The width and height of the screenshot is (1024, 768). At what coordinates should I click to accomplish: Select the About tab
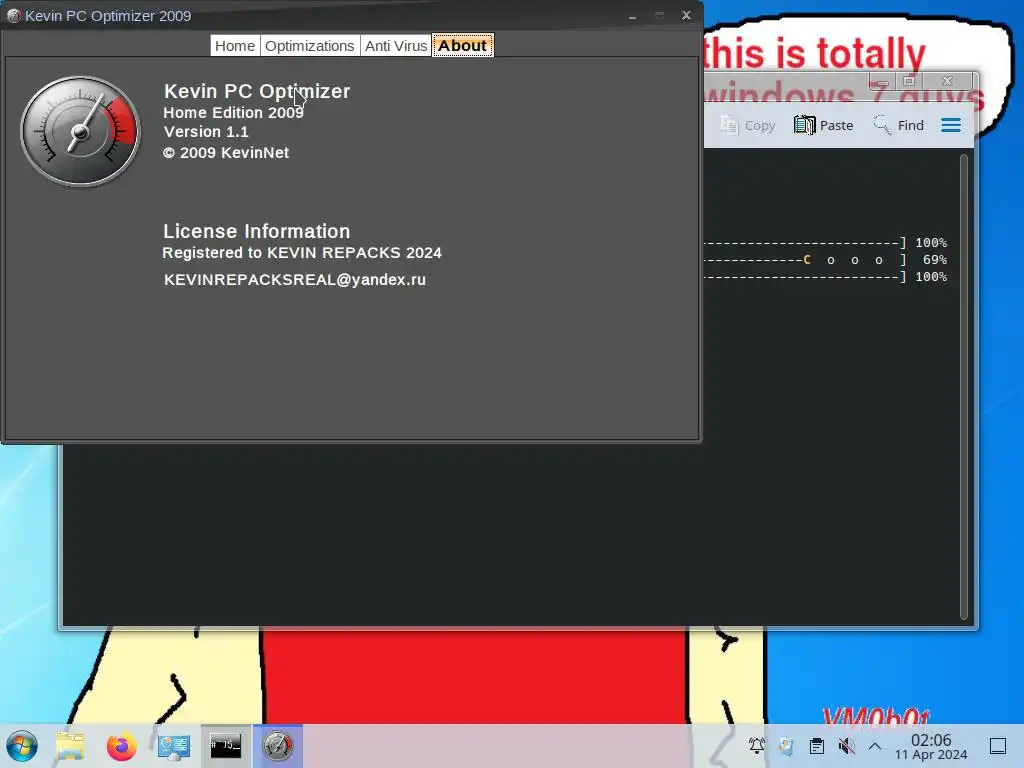click(462, 46)
